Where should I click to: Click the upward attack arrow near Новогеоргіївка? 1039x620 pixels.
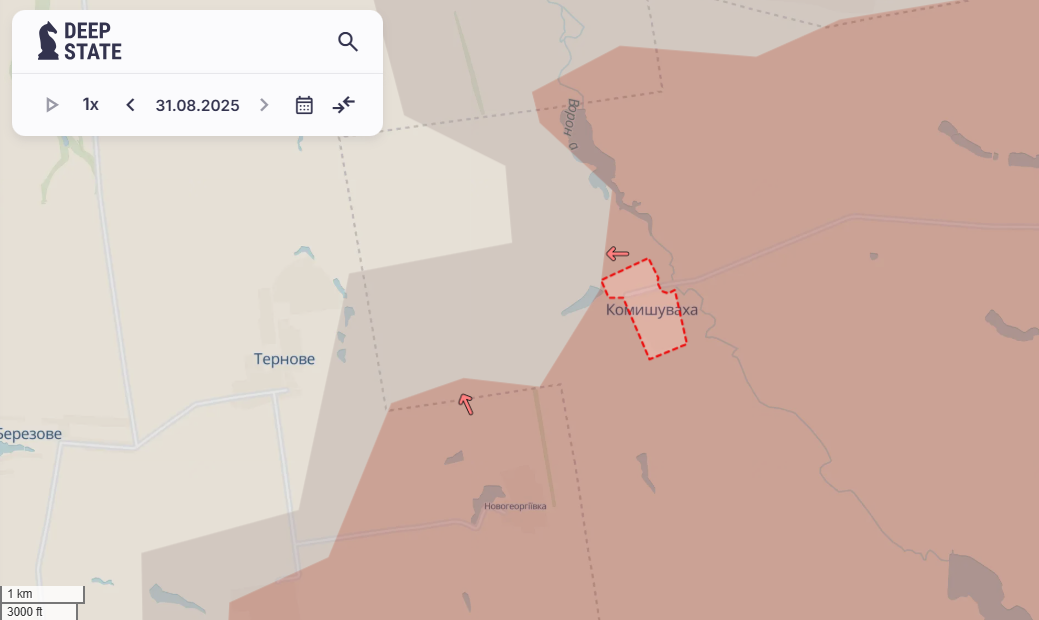click(x=466, y=404)
